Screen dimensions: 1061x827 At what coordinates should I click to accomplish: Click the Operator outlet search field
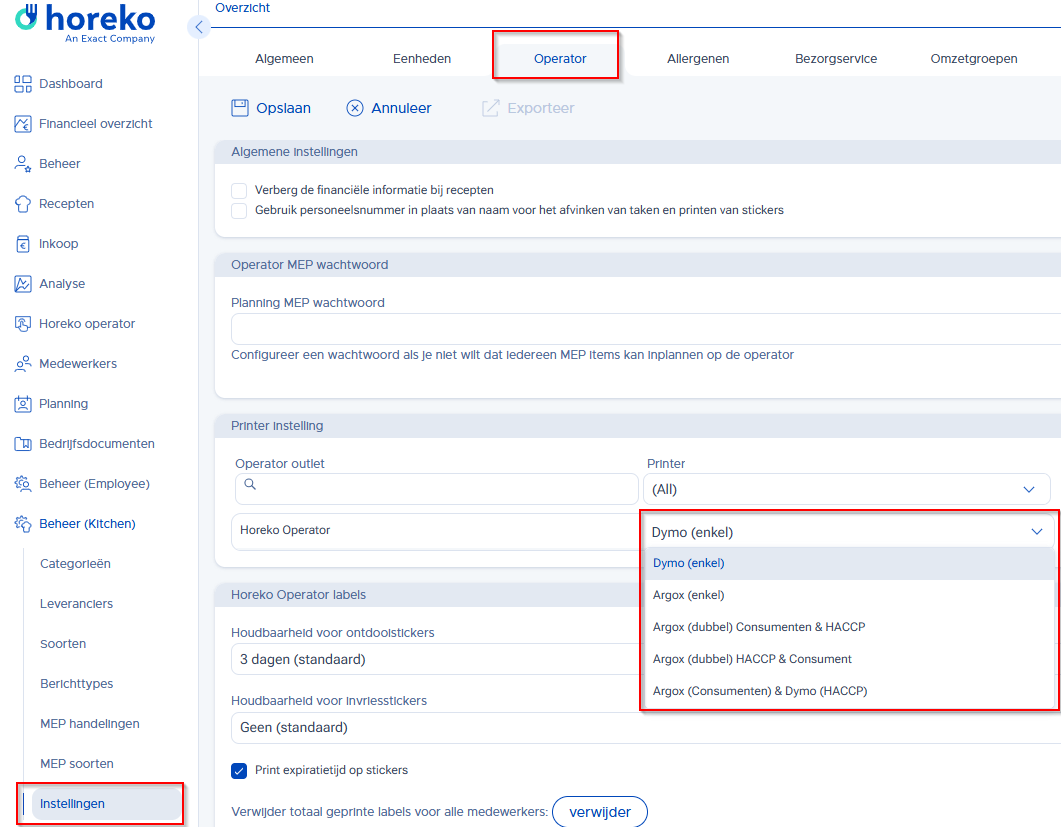point(436,489)
